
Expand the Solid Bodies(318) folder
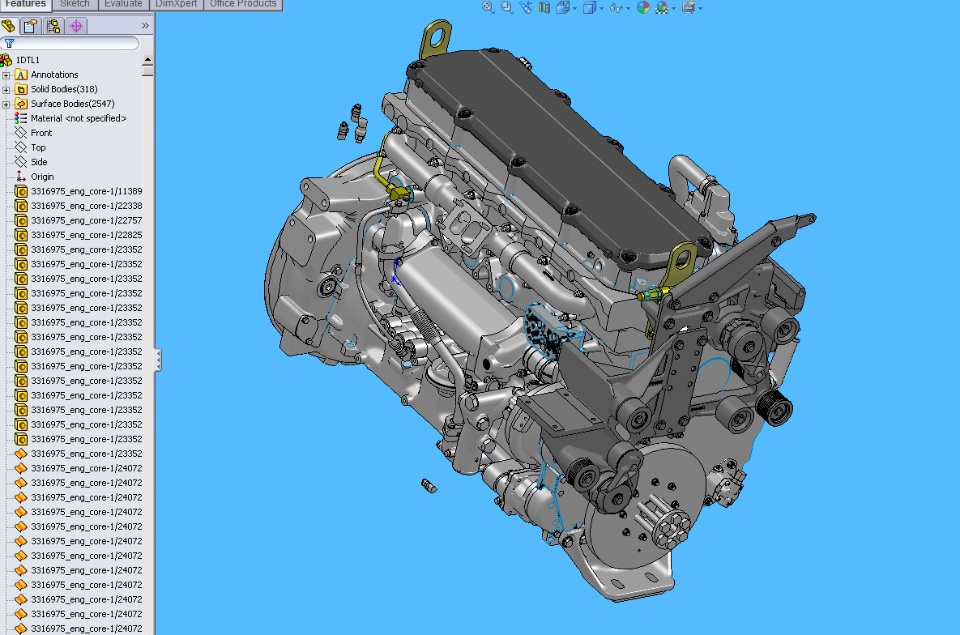pos(6,89)
